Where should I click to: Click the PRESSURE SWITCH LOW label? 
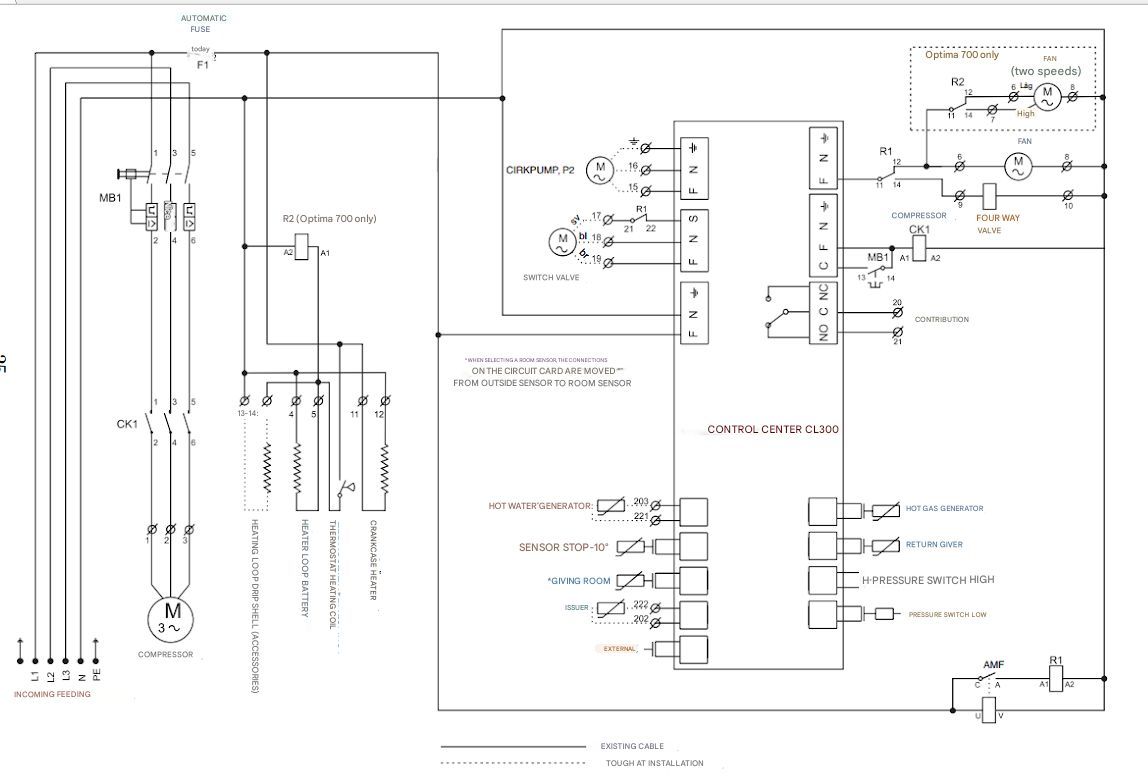(x=947, y=614)
